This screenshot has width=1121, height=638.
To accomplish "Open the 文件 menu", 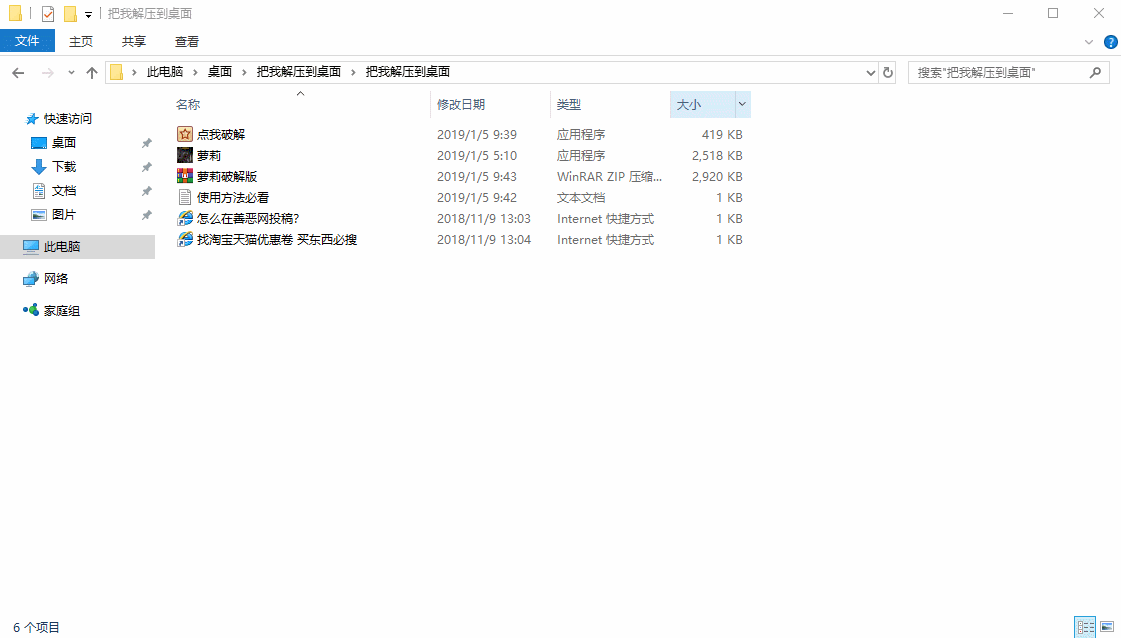I will 27,41.
